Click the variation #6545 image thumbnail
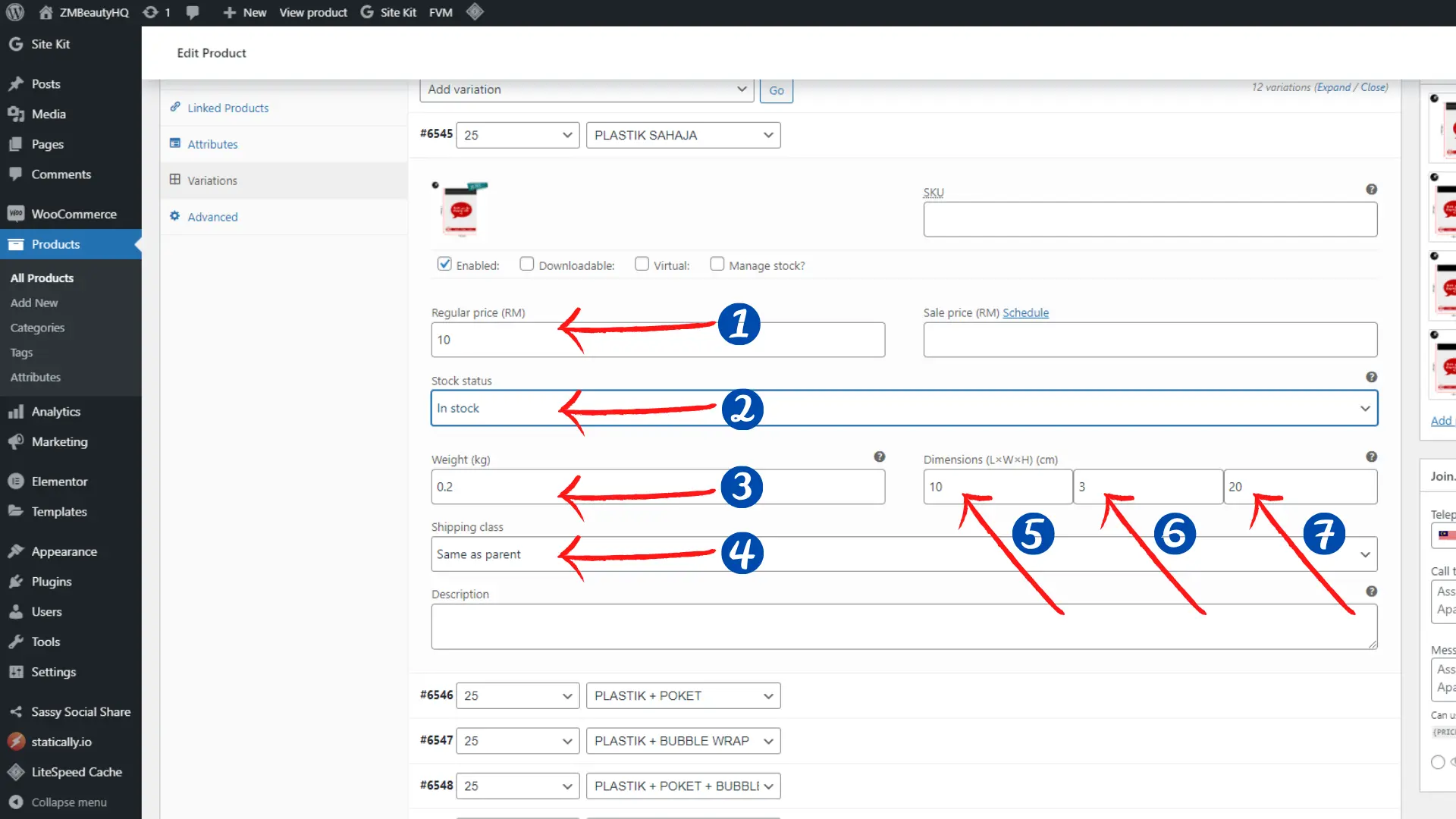 tap(461, 209)
